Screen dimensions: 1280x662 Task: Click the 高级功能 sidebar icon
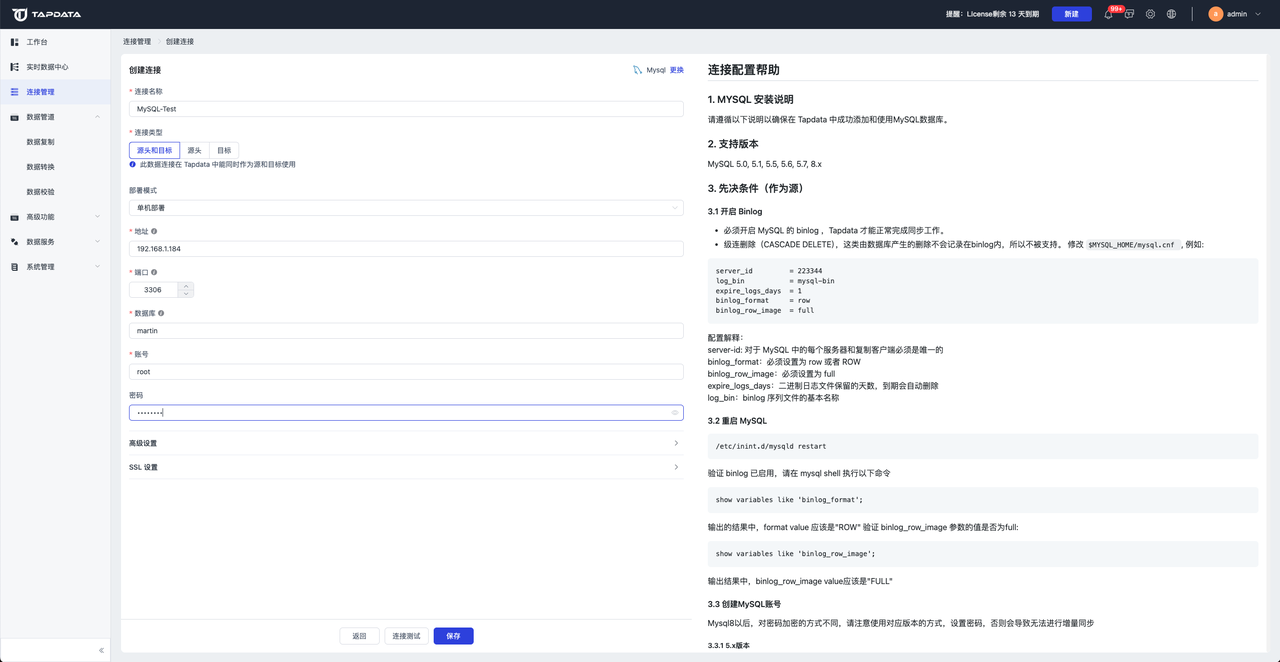coord(14,217)
